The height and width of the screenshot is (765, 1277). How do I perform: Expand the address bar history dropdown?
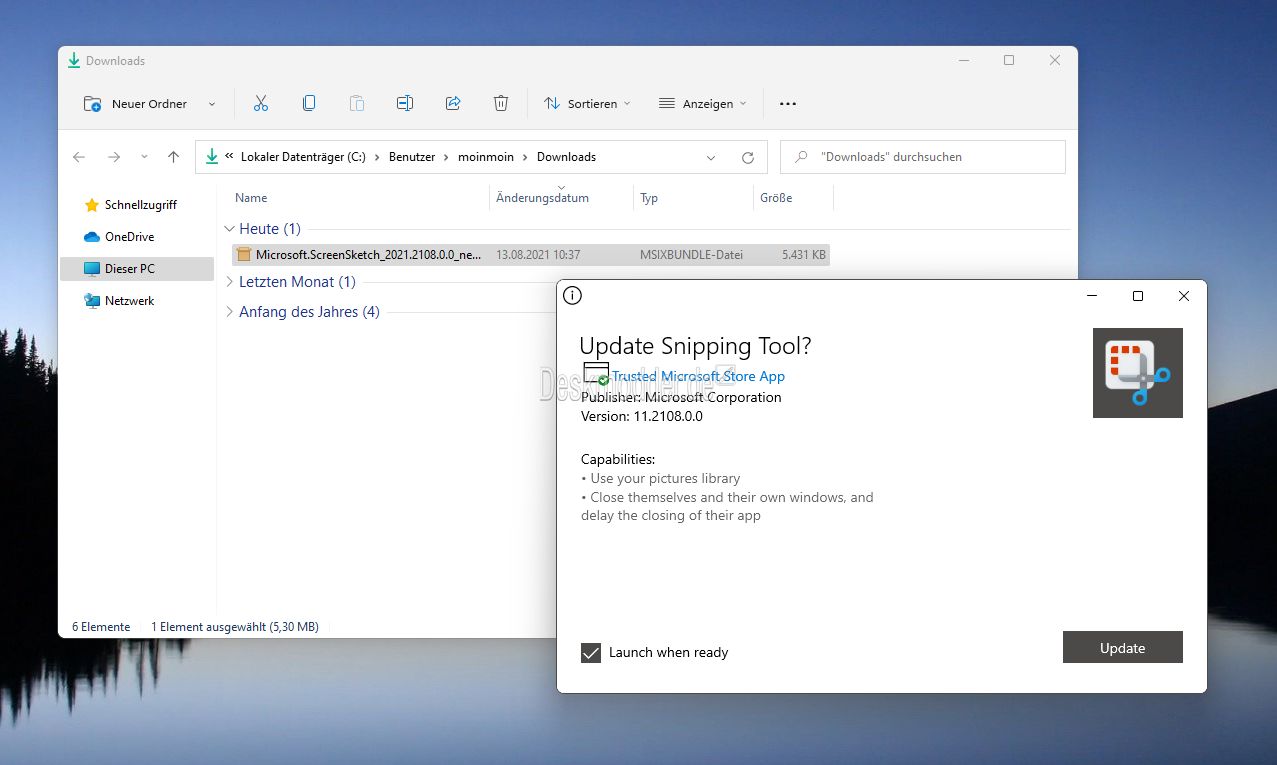(711, 157)
